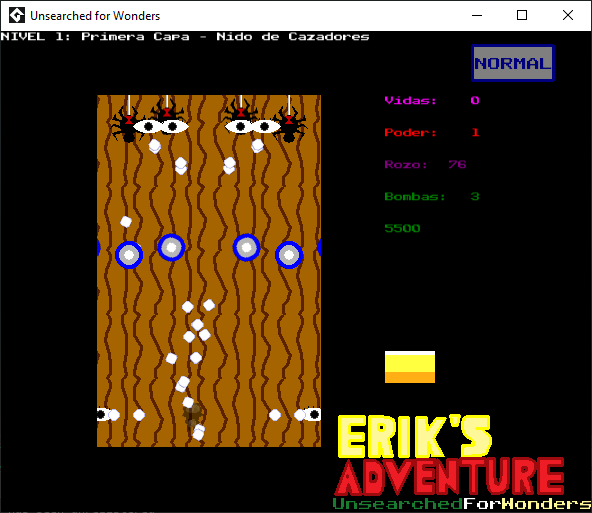Click the Rozo value "76"
592x513 pixels.
click(x=457, y=165)
